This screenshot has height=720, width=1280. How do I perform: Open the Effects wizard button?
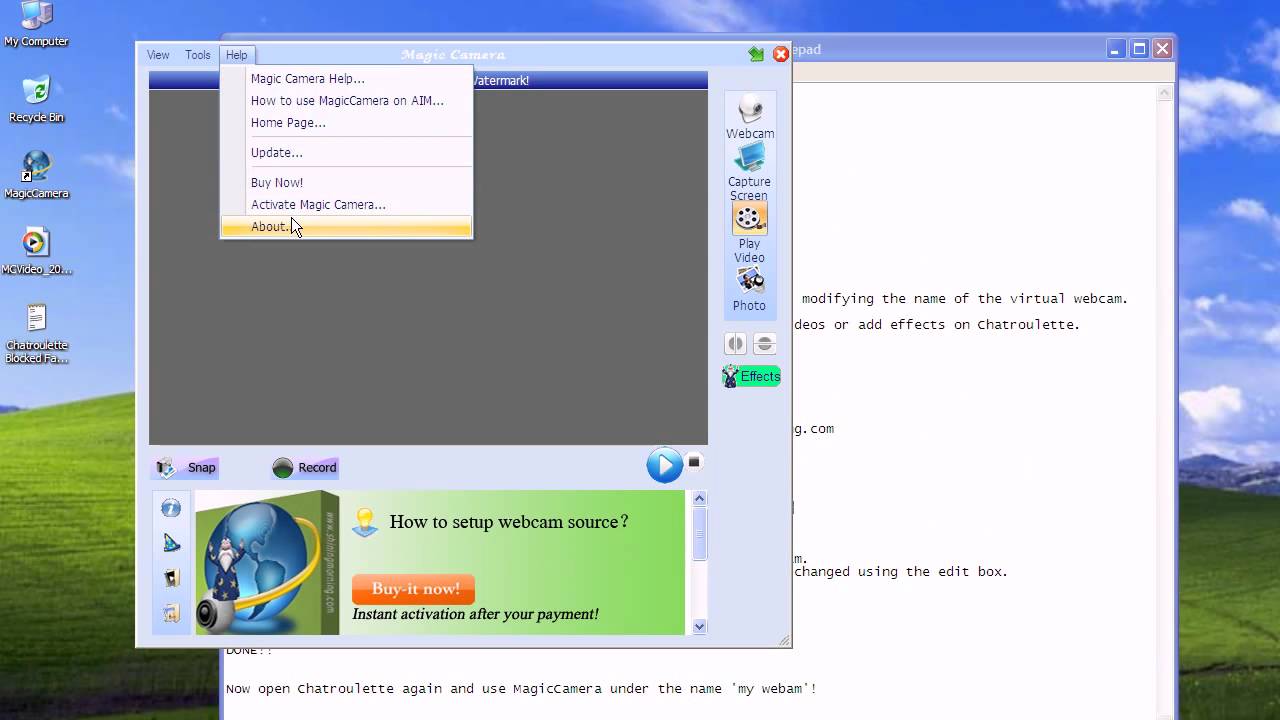click(751, 376)
